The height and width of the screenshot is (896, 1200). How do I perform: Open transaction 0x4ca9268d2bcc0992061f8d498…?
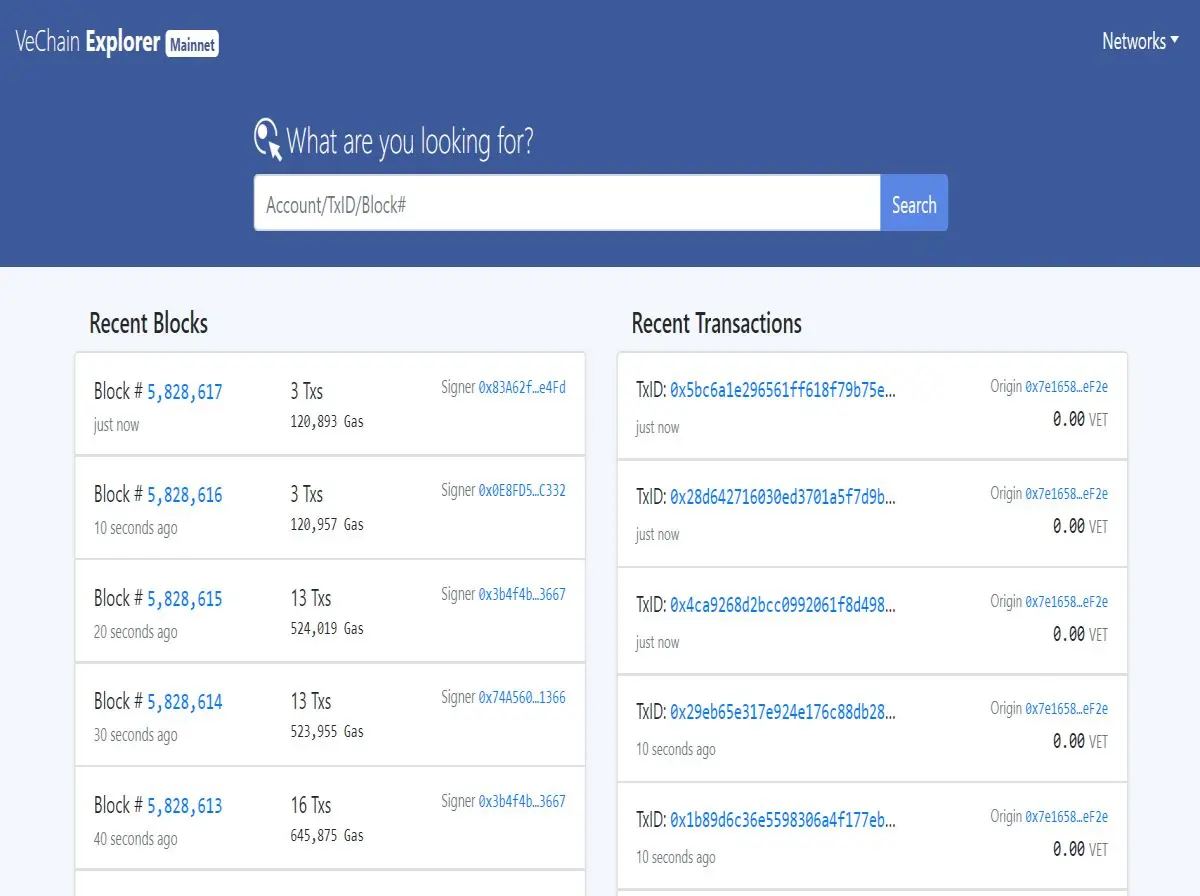pyautogui.click(x=783, y=605)
